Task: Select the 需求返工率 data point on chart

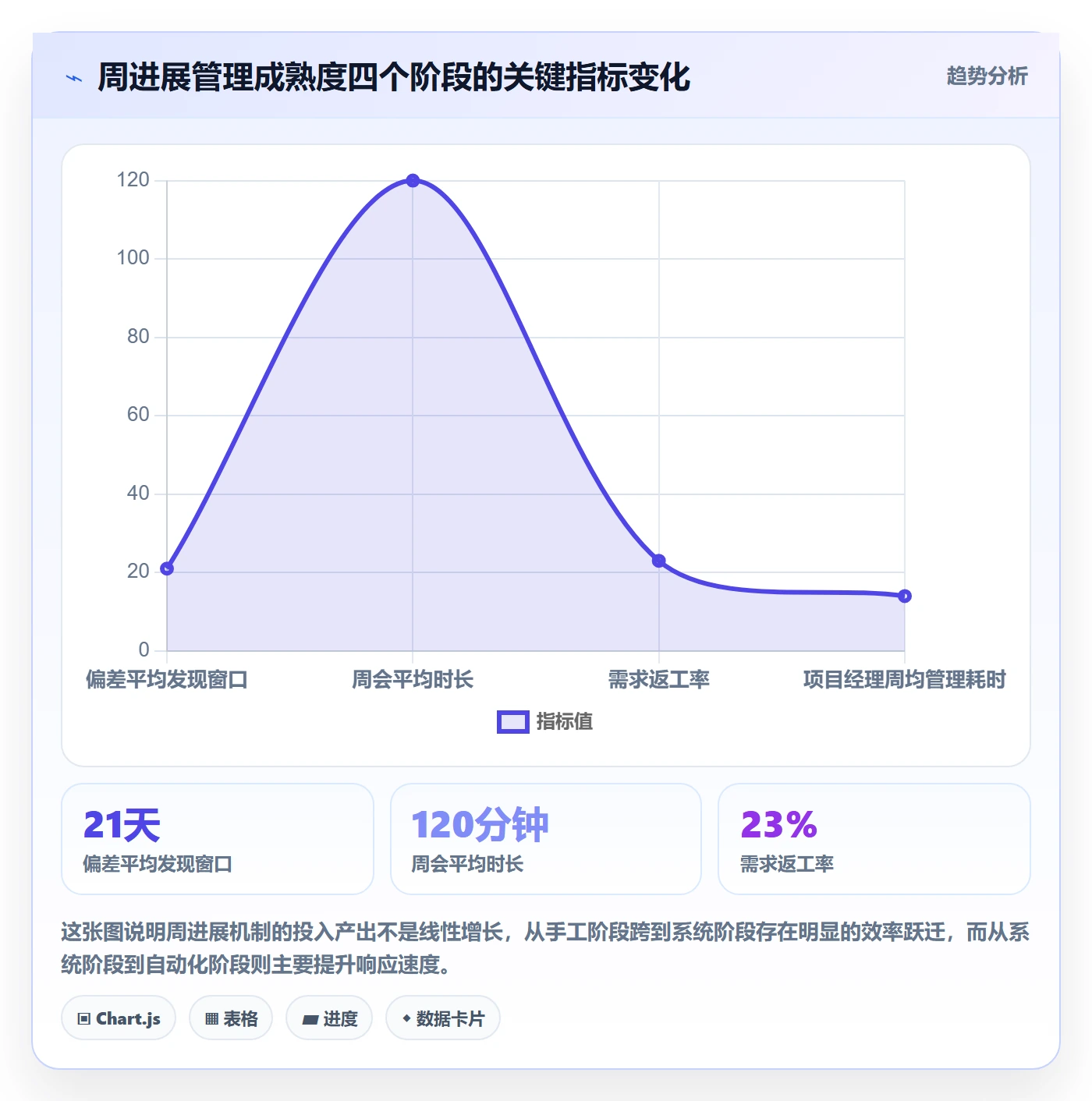Action: (659, 561)
